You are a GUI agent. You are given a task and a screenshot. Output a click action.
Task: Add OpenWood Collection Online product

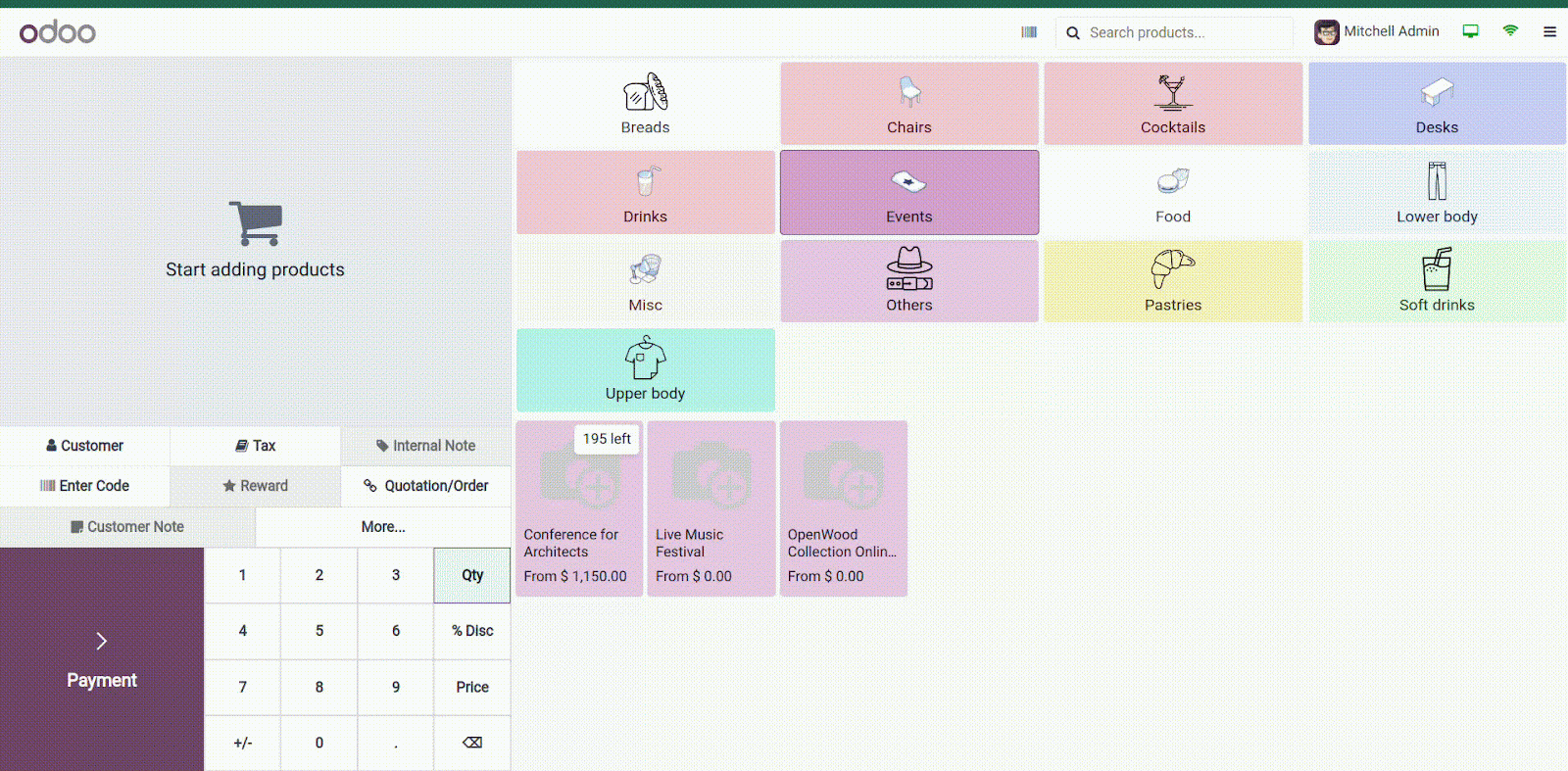point(844,508)
